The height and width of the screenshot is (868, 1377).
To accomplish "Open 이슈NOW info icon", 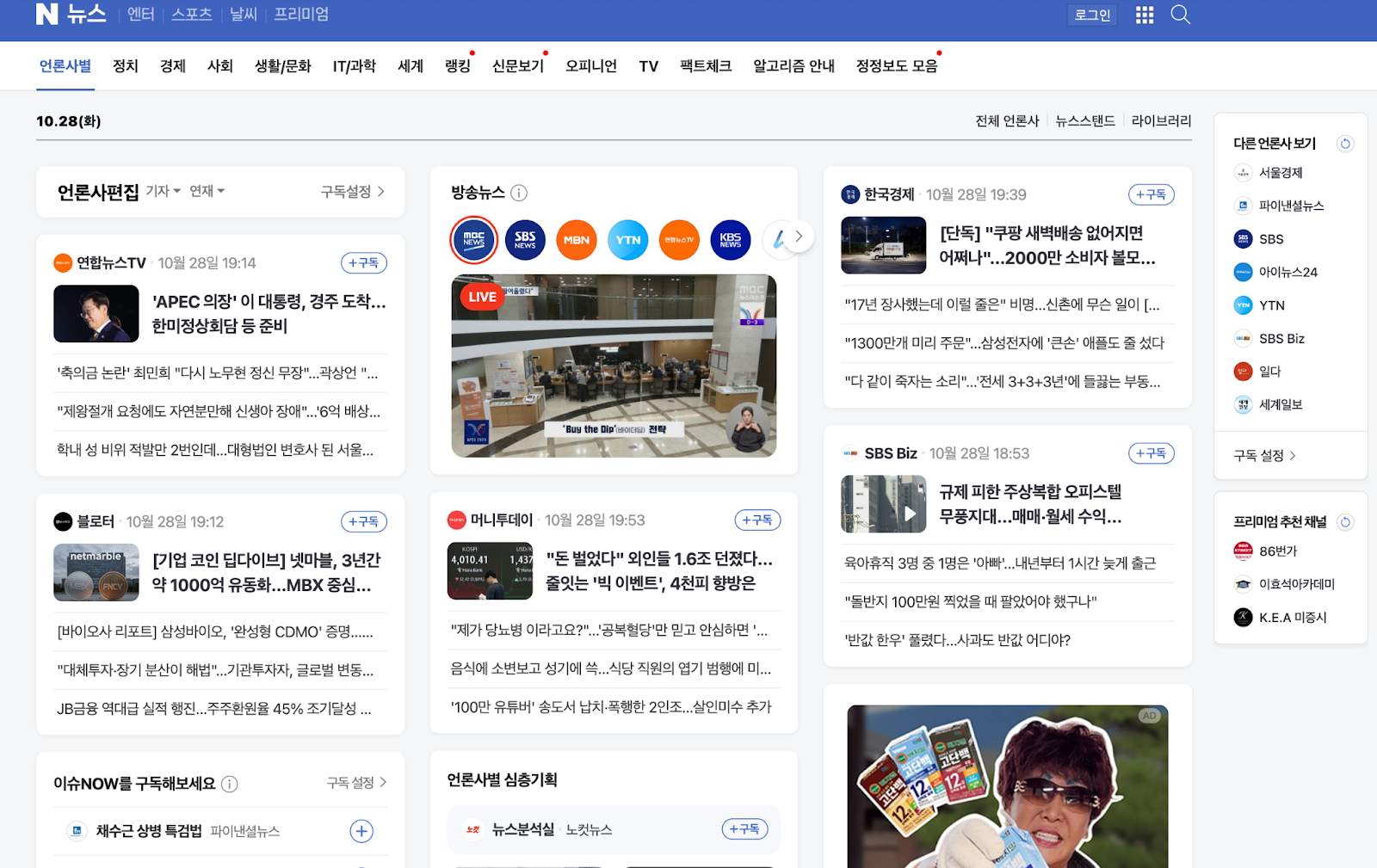I will [x=230, y=784].
